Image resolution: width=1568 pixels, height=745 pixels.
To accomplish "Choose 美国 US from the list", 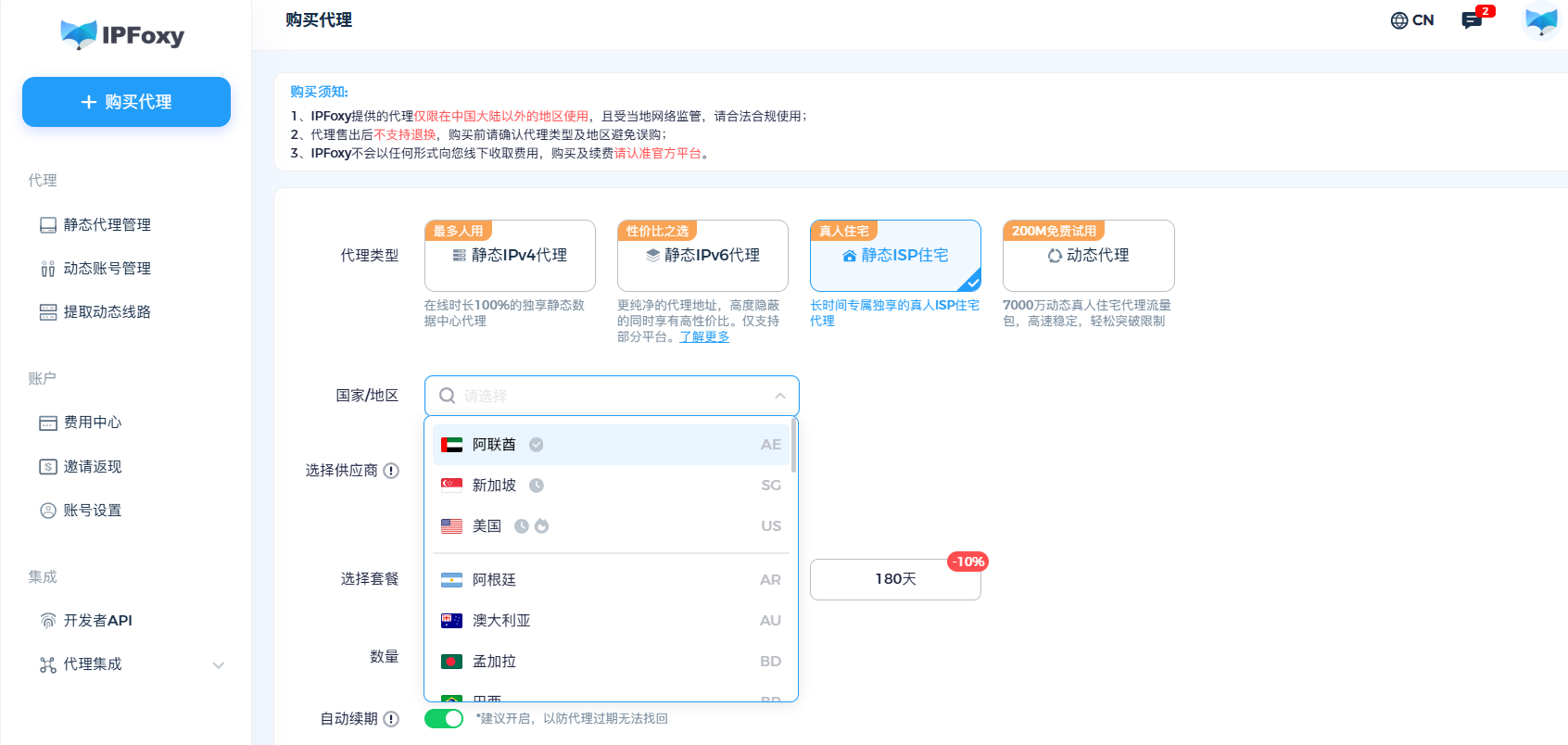I will (611, 526).
